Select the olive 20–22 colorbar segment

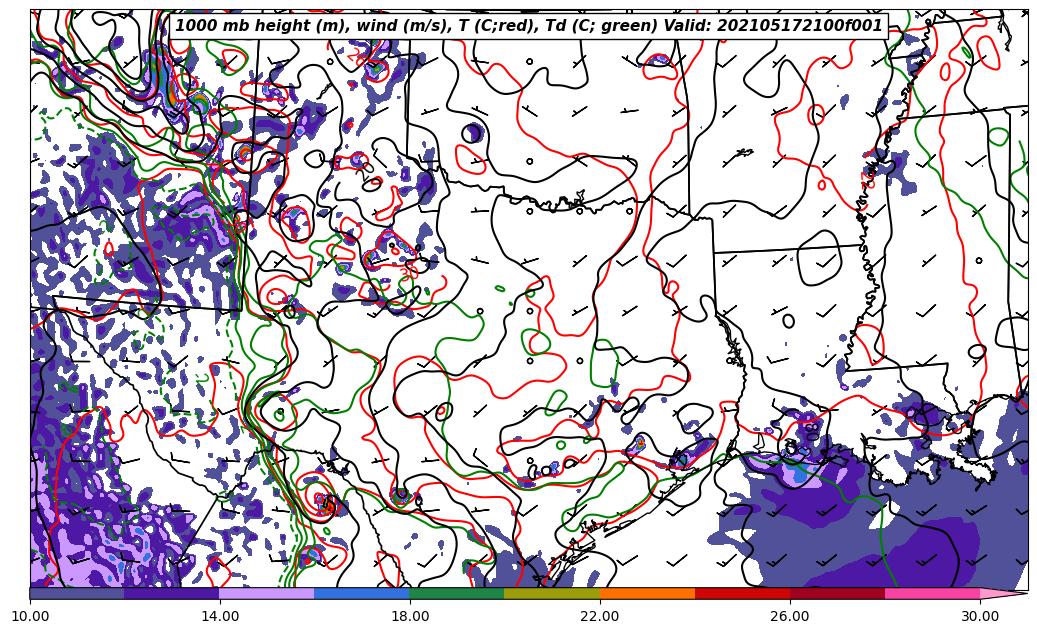pyautogui.click(x=552, y=593)
